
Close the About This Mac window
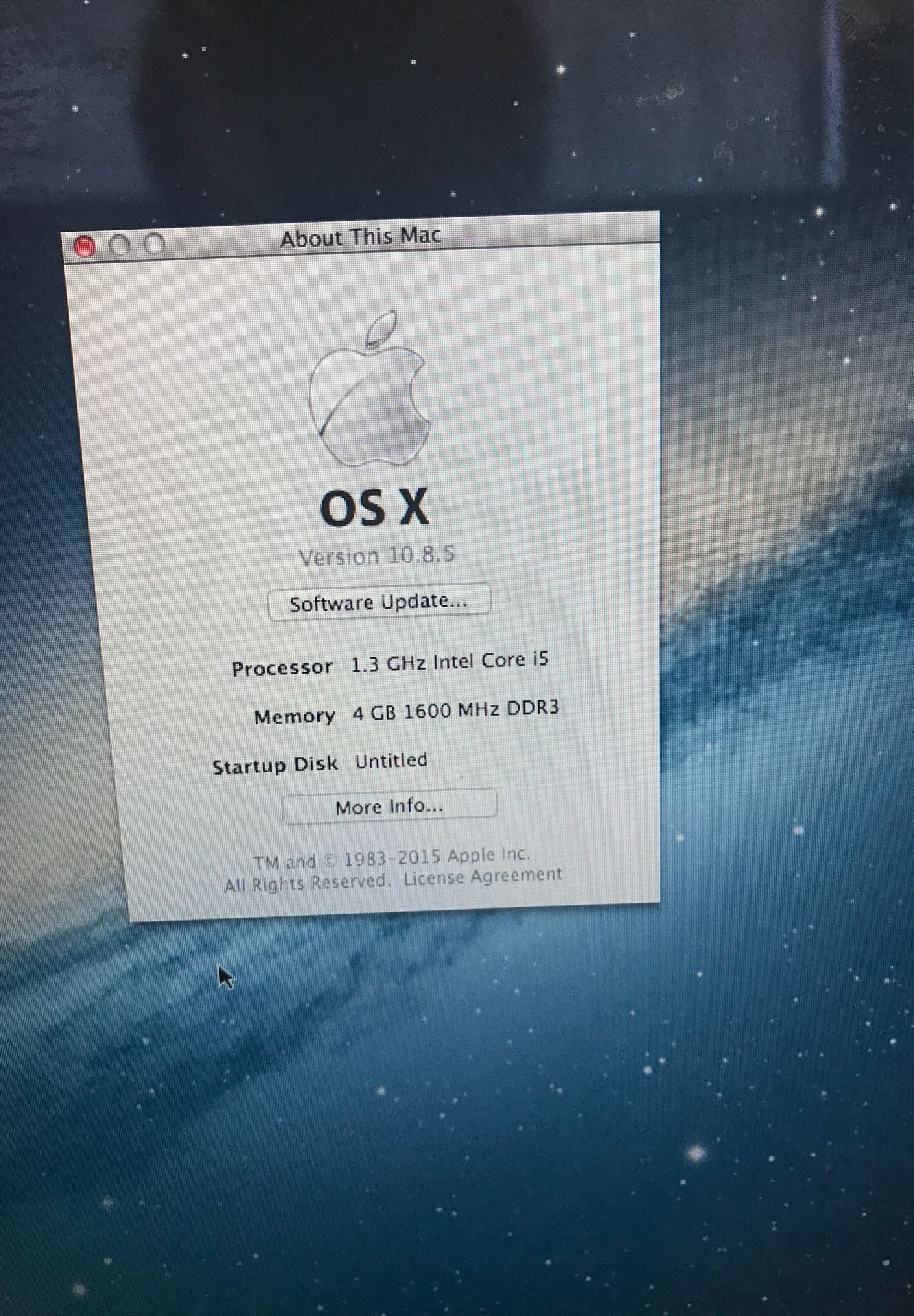[85, 246]
